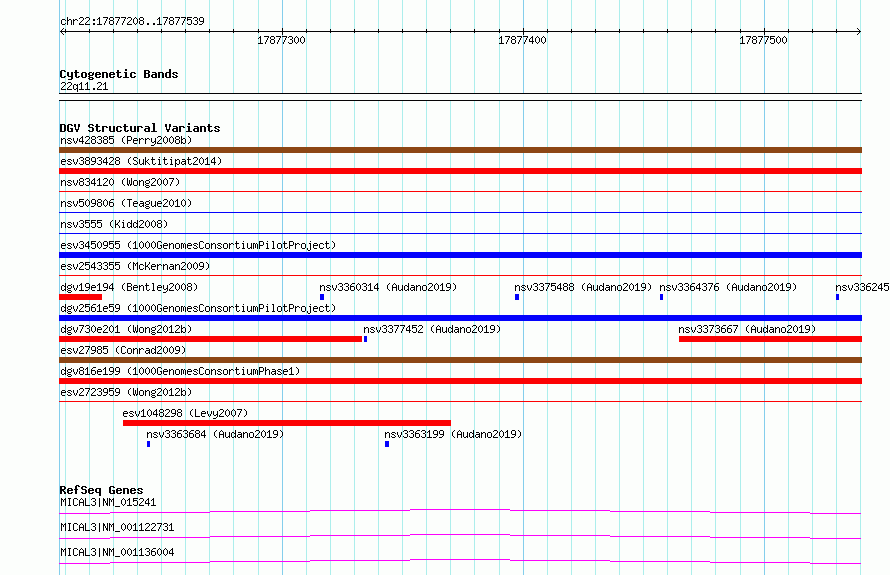Screen dimensions: 890x575
Task: Click the chr22:17877208..17877539 coordinates label
Action: pos(132,21)
